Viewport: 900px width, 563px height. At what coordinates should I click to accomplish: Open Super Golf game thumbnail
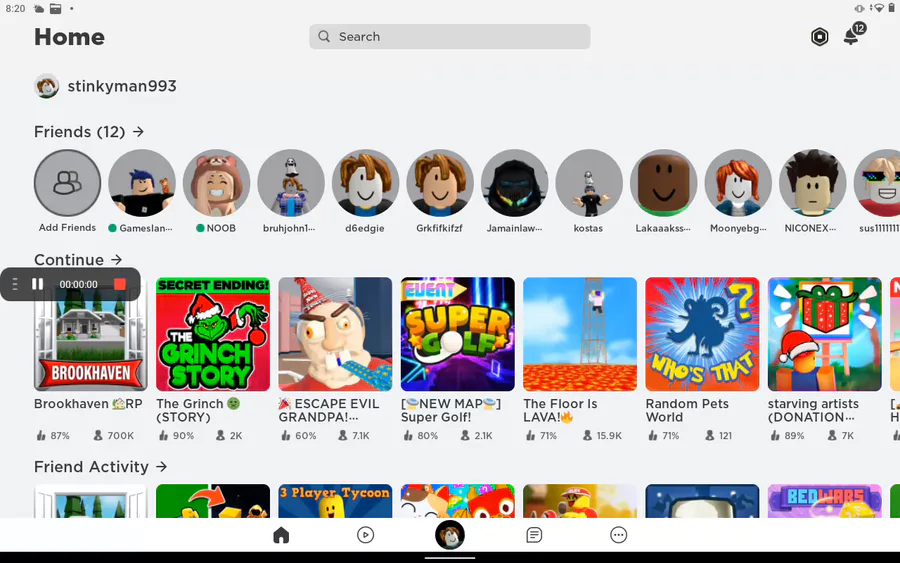(457, 334)
